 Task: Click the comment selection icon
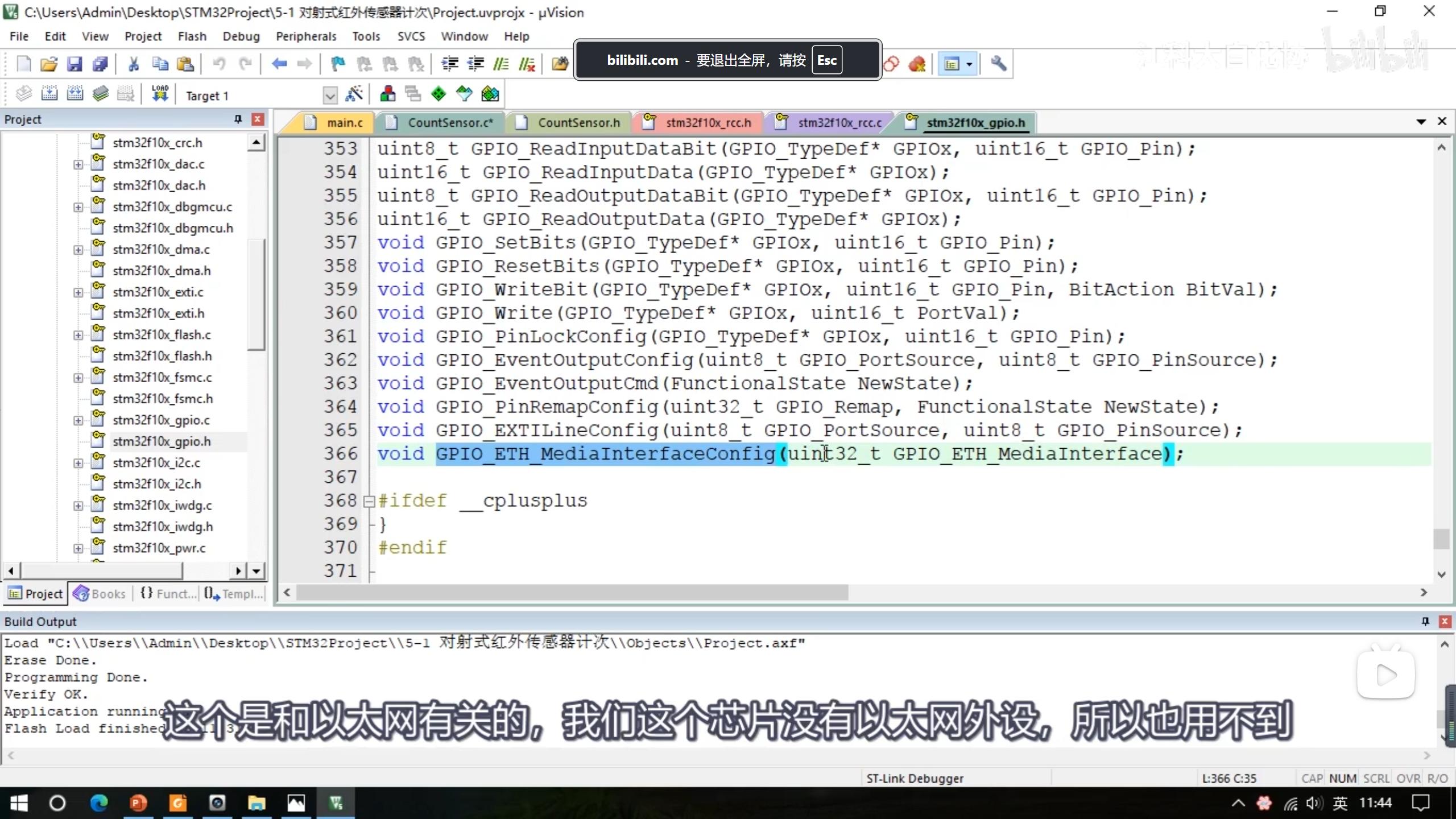pos(500,64)
